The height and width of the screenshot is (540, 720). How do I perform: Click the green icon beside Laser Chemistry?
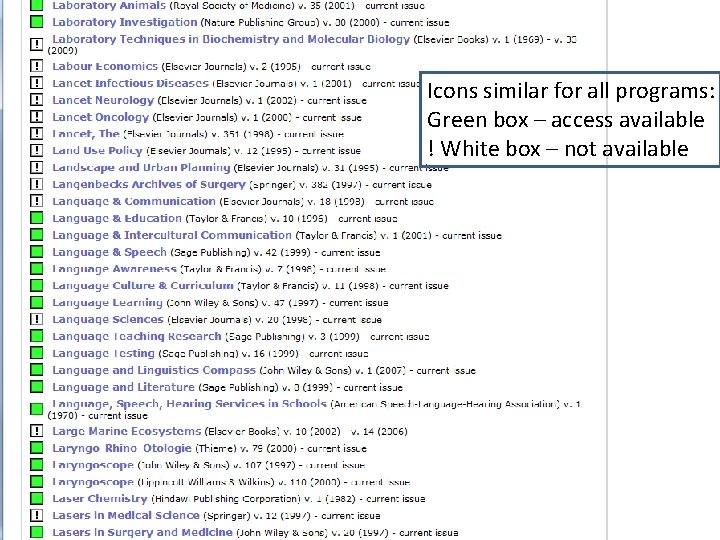[36, 499]
